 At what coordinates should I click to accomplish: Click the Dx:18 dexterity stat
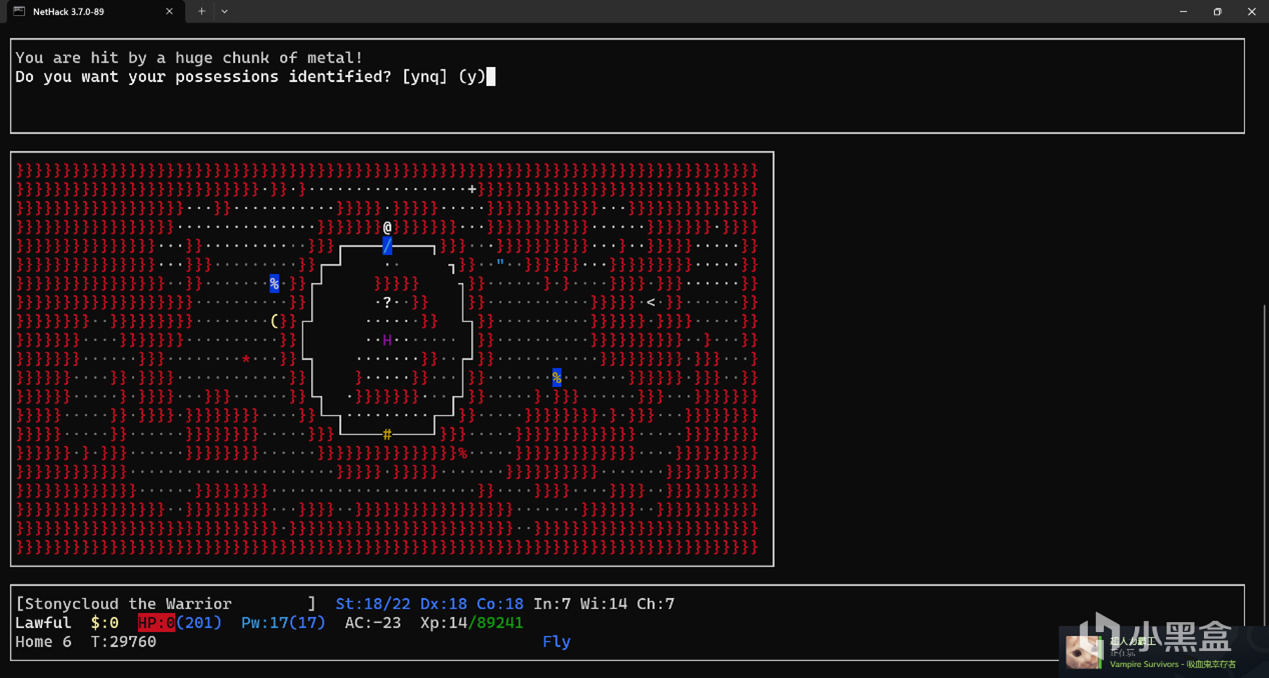coord(443,604)
